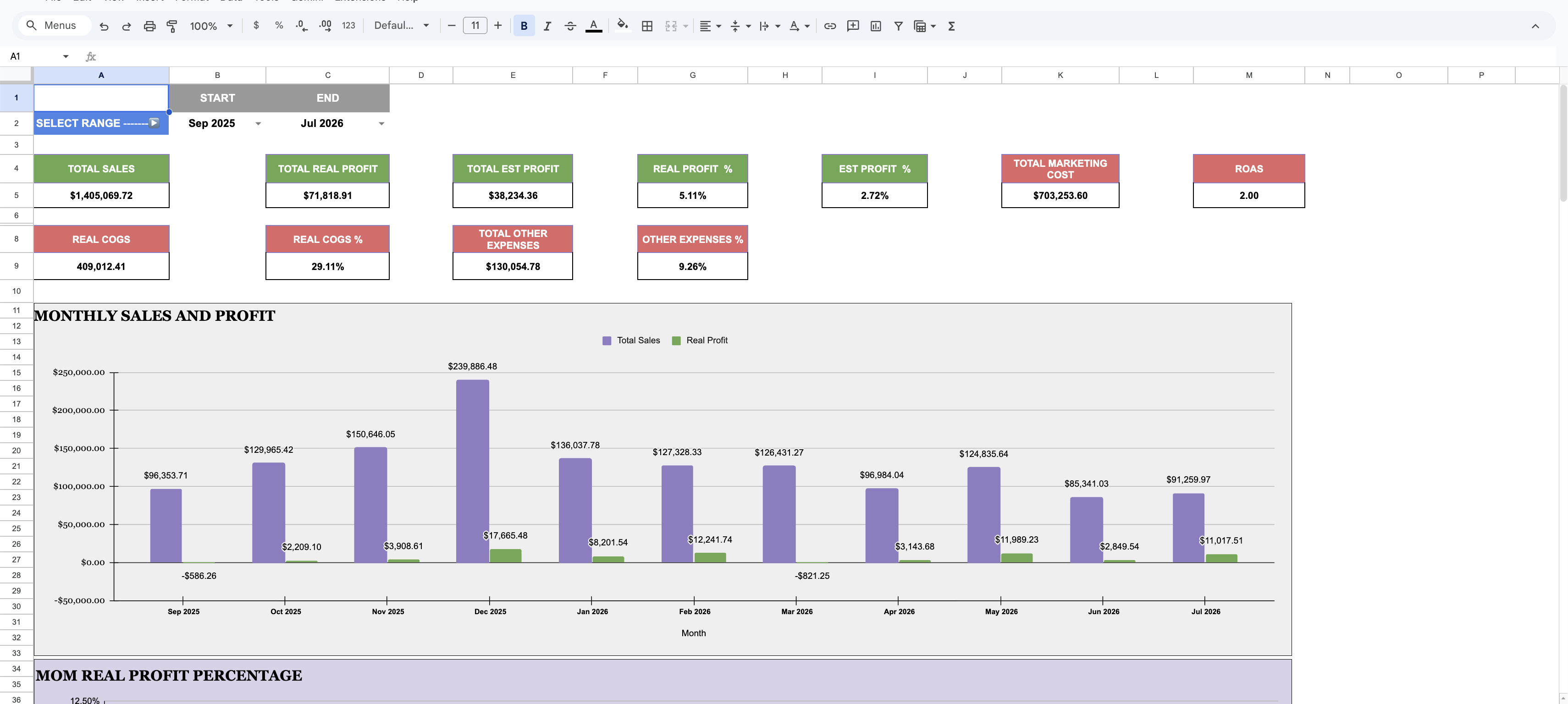The height and width of the screenshot is (704, 1568).
Task: Open the Sep 2025 start date dropdown
Action: [258, 123]
